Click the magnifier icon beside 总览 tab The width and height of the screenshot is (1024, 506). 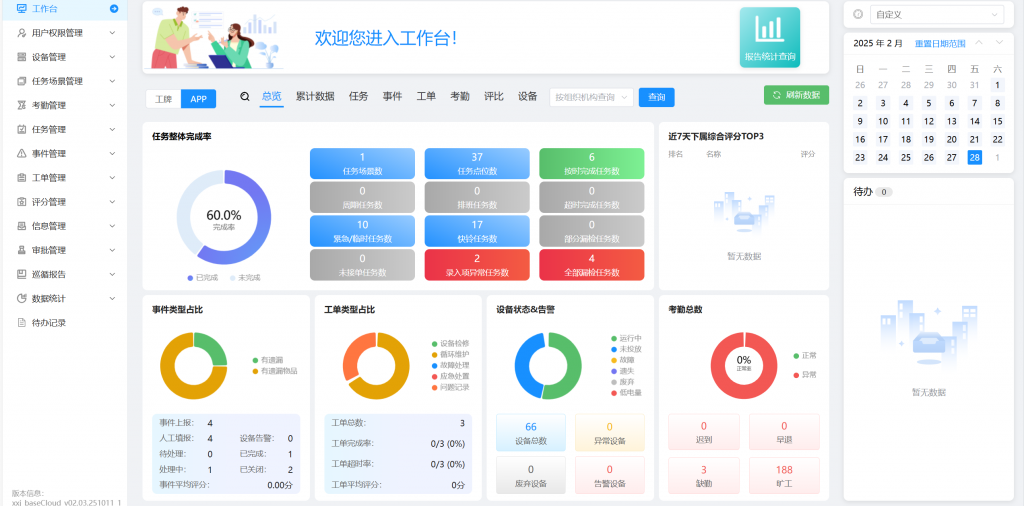point(245,97)
